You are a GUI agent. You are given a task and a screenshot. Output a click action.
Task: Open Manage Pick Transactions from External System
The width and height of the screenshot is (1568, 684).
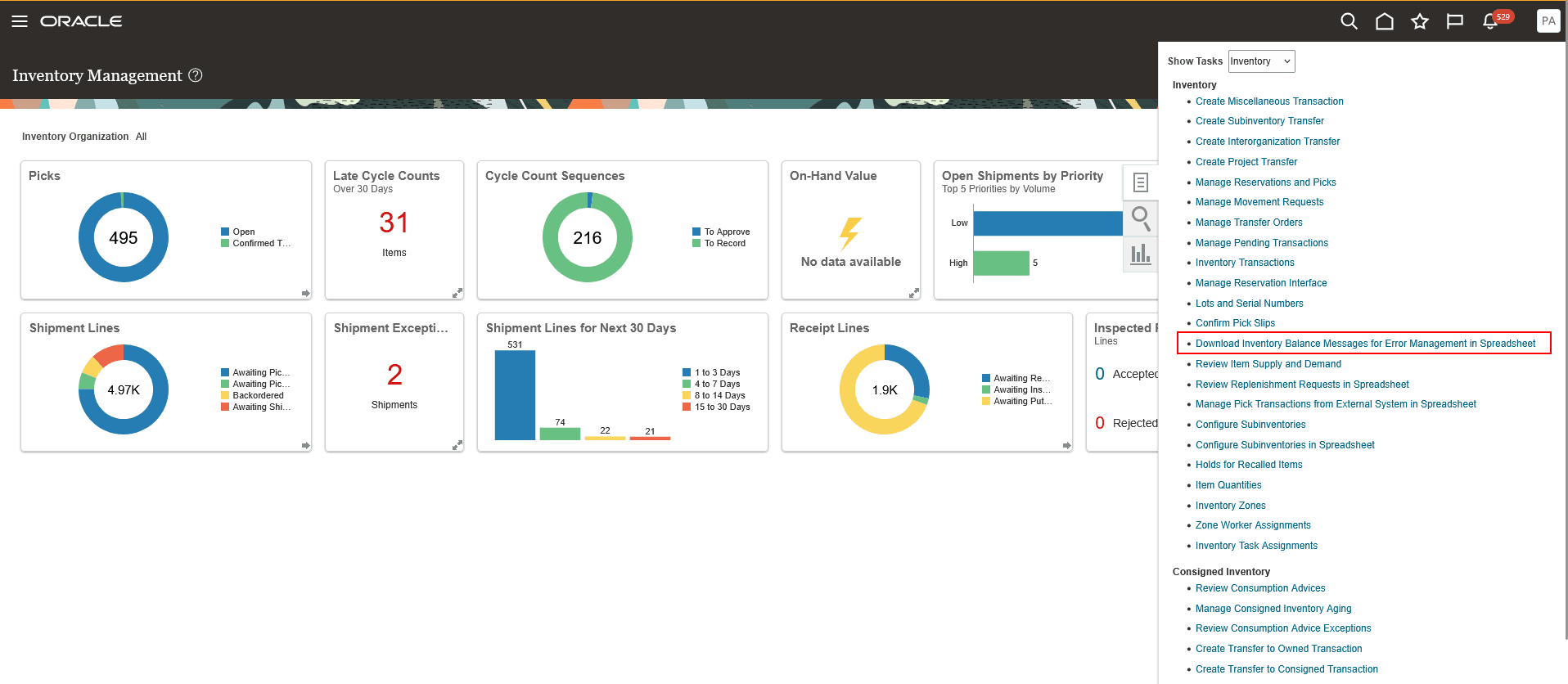click(x=1336, y=404)
